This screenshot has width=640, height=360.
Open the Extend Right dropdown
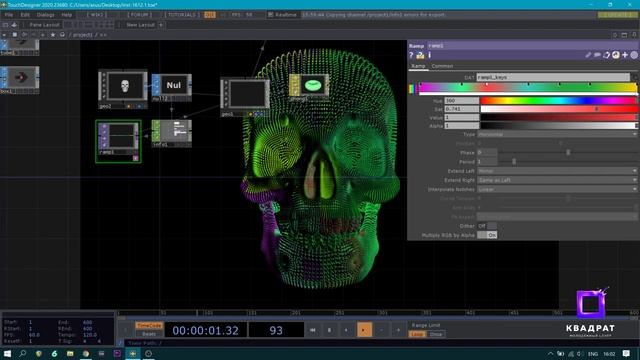(x=557, y=180)
